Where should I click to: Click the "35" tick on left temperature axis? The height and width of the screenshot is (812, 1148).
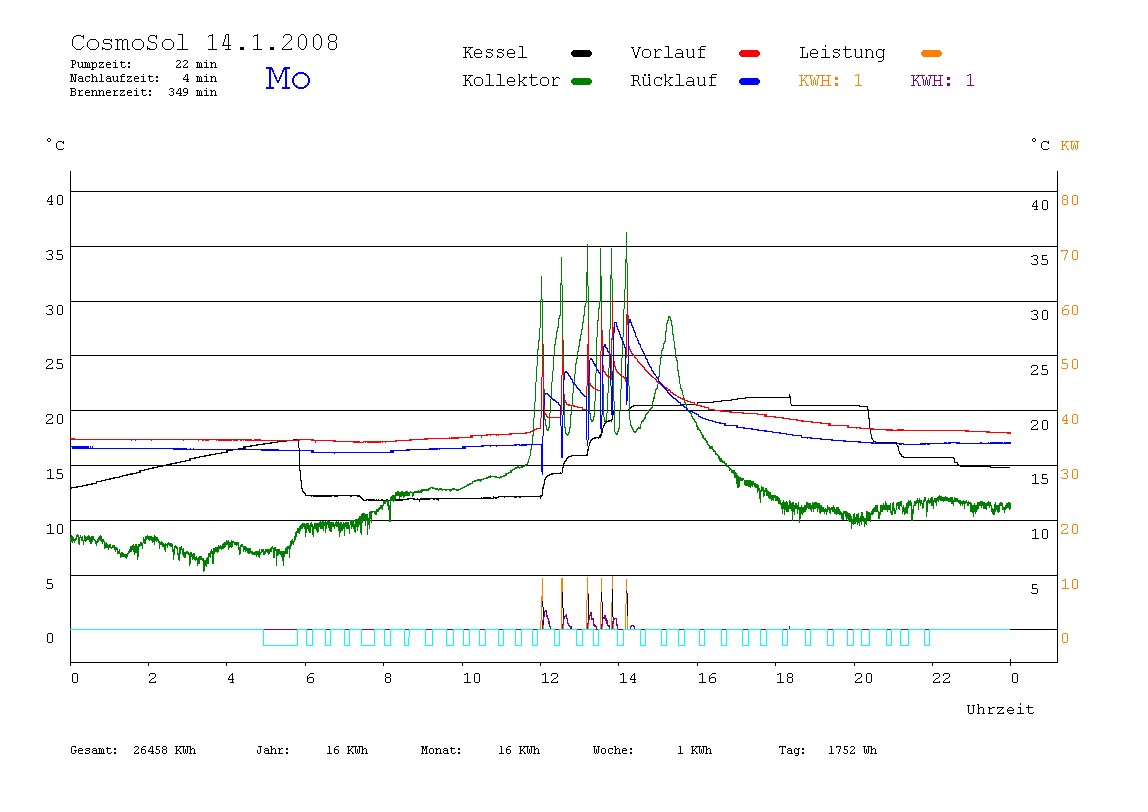(55, 255)
